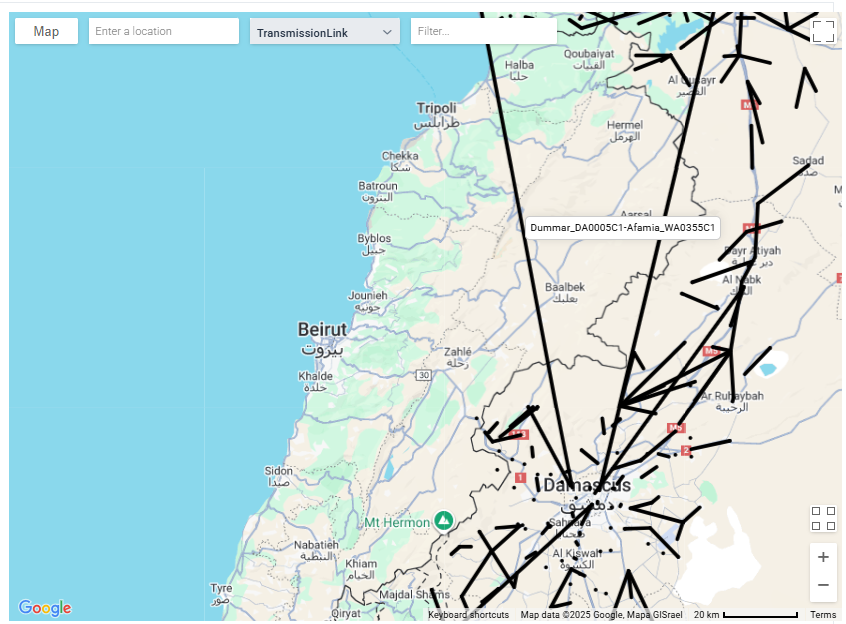Open the TransmissionLink layer dropdown
846x624 pixels.
pyautogui.click(x=324, y=32)
